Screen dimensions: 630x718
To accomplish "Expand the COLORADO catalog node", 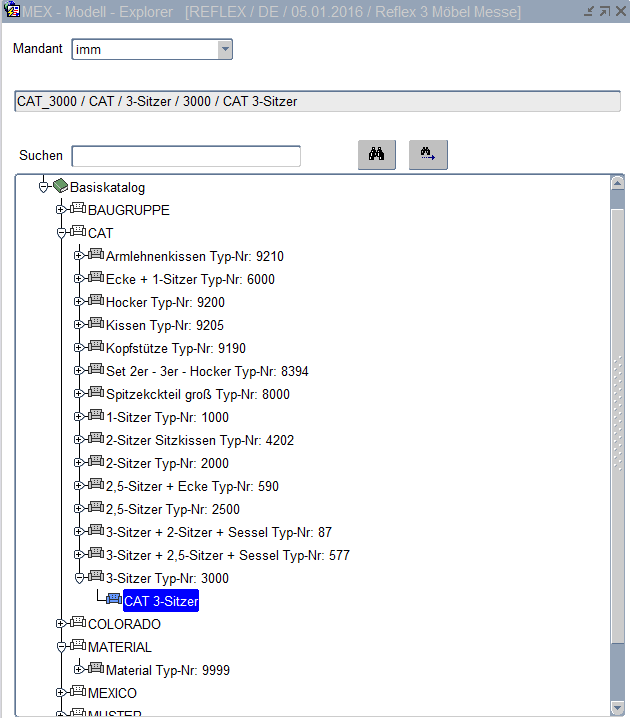I will pyautogui.click(x=61, y=624).
